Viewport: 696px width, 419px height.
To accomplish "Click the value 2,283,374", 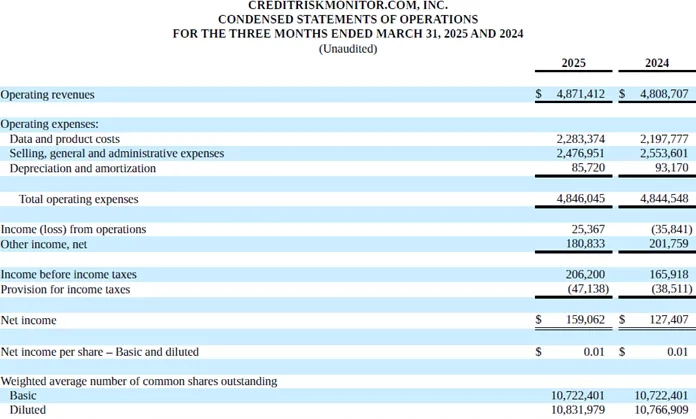I will point(581,139).
